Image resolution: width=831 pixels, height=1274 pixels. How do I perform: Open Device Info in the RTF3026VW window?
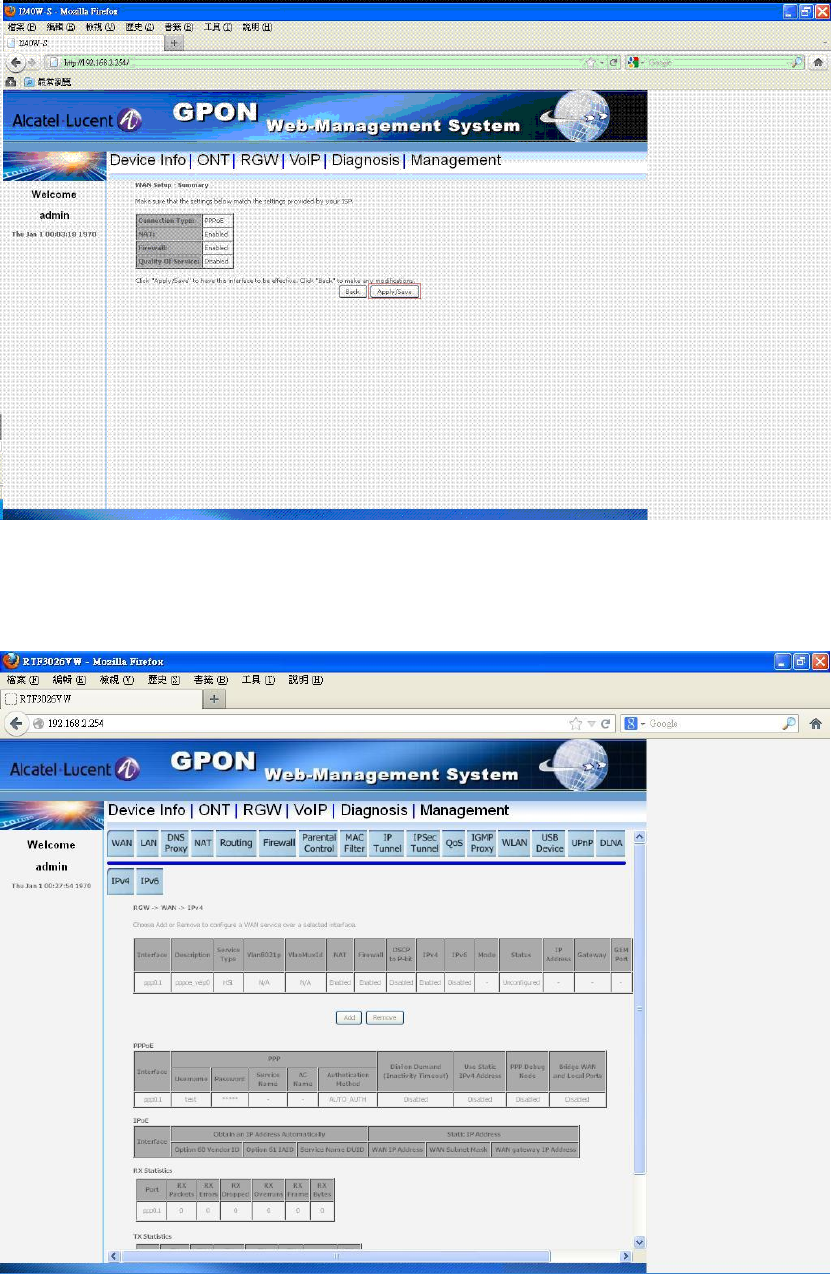click(146, 810)
